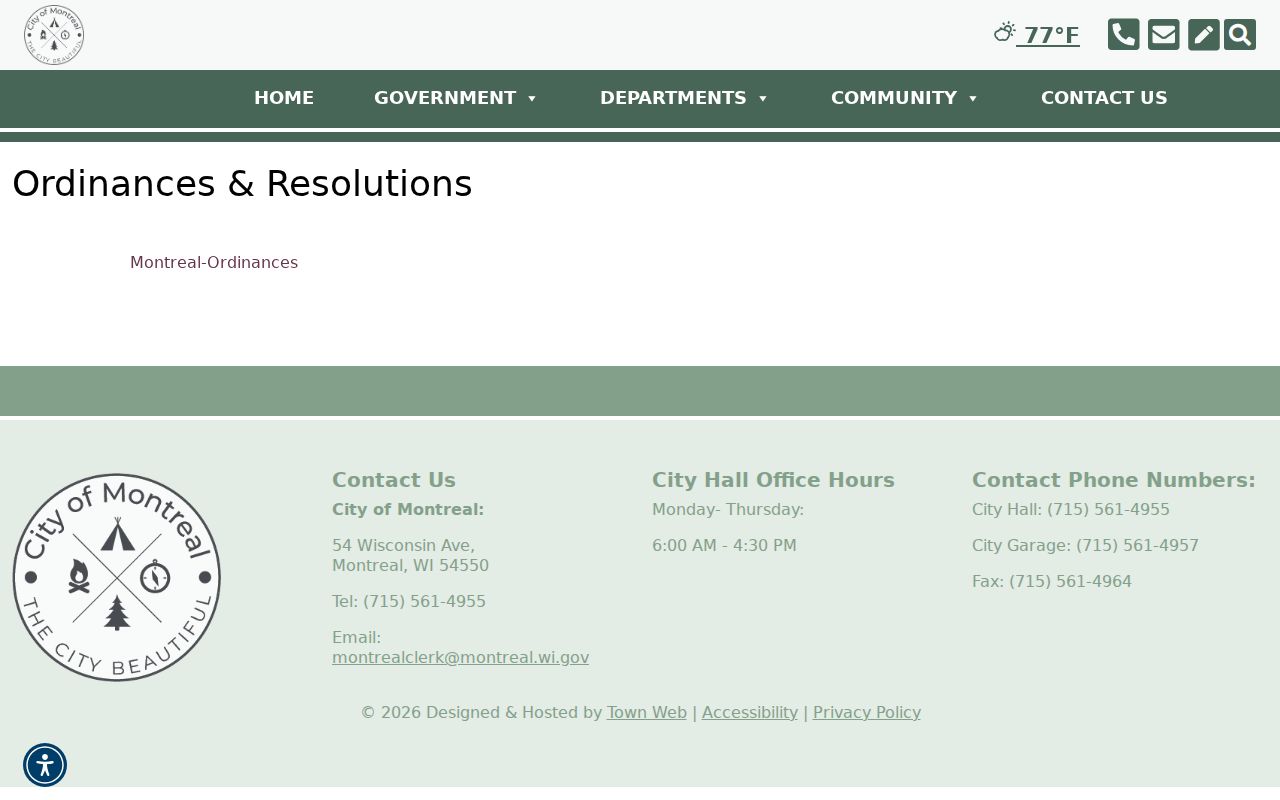Go to the Home menu item
Image resolution: width=1280 pixels, height=800 pixels.
(284, 98)
